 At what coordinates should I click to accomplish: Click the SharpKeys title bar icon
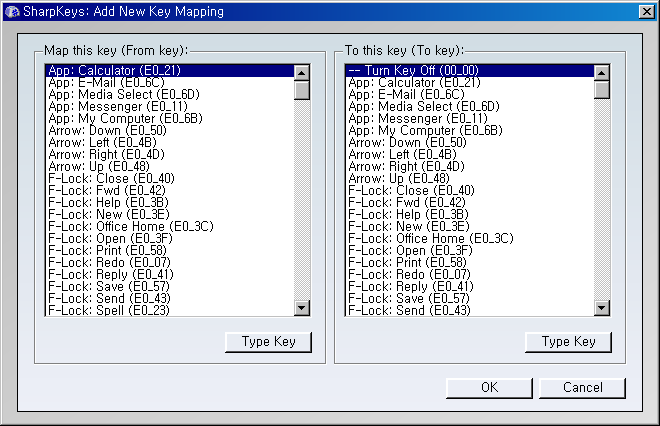tap(12, 11)
